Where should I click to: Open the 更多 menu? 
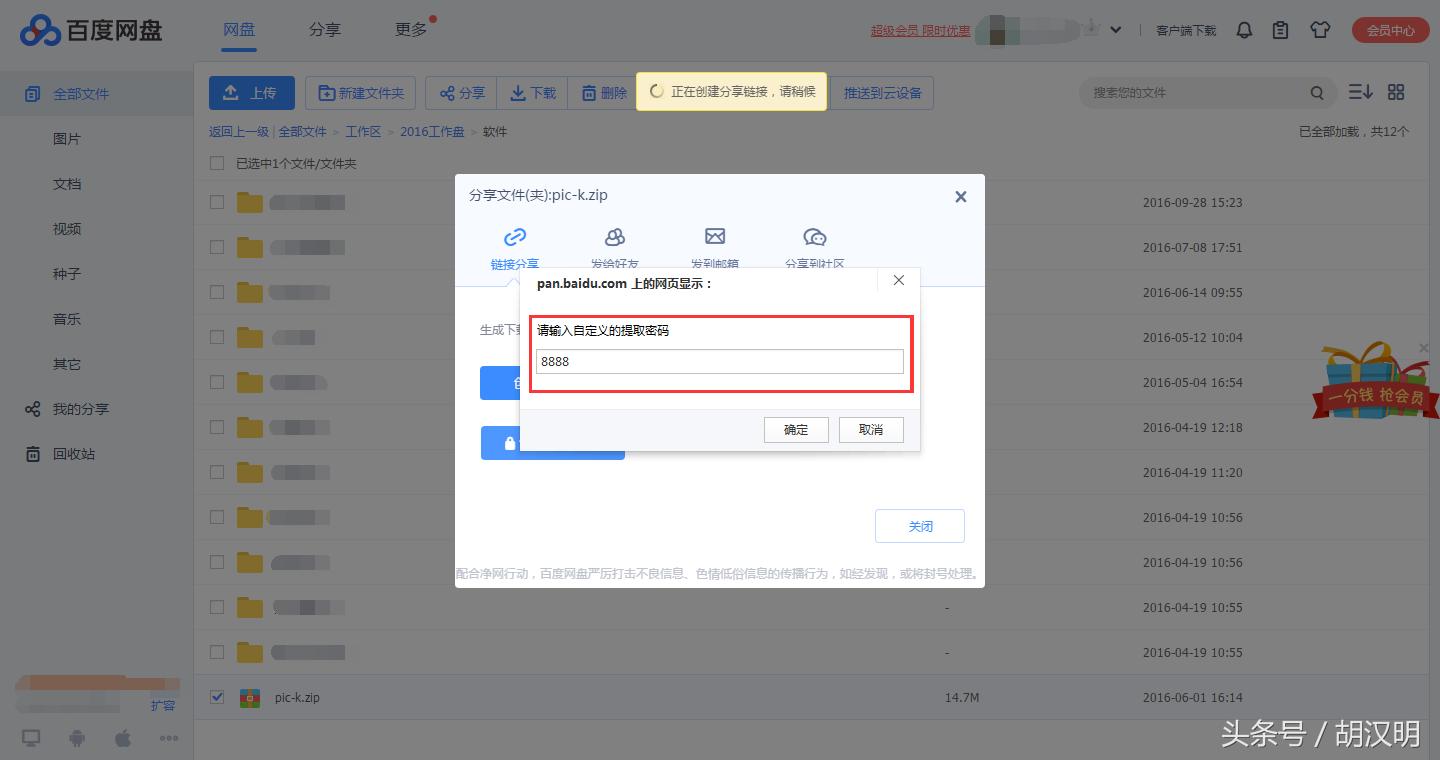[410, 29]
